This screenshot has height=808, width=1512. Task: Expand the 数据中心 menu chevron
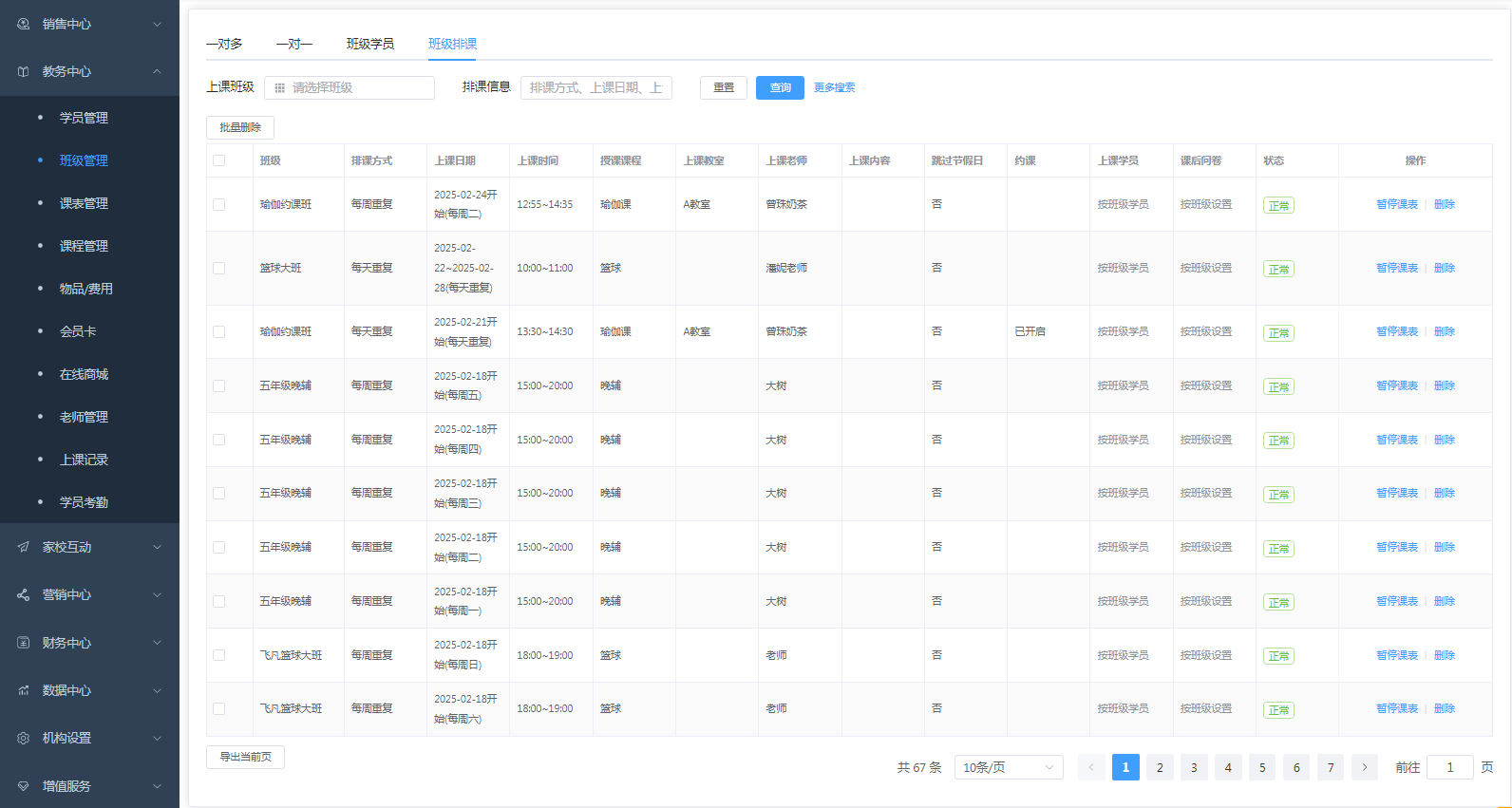[x=158, y=690]
